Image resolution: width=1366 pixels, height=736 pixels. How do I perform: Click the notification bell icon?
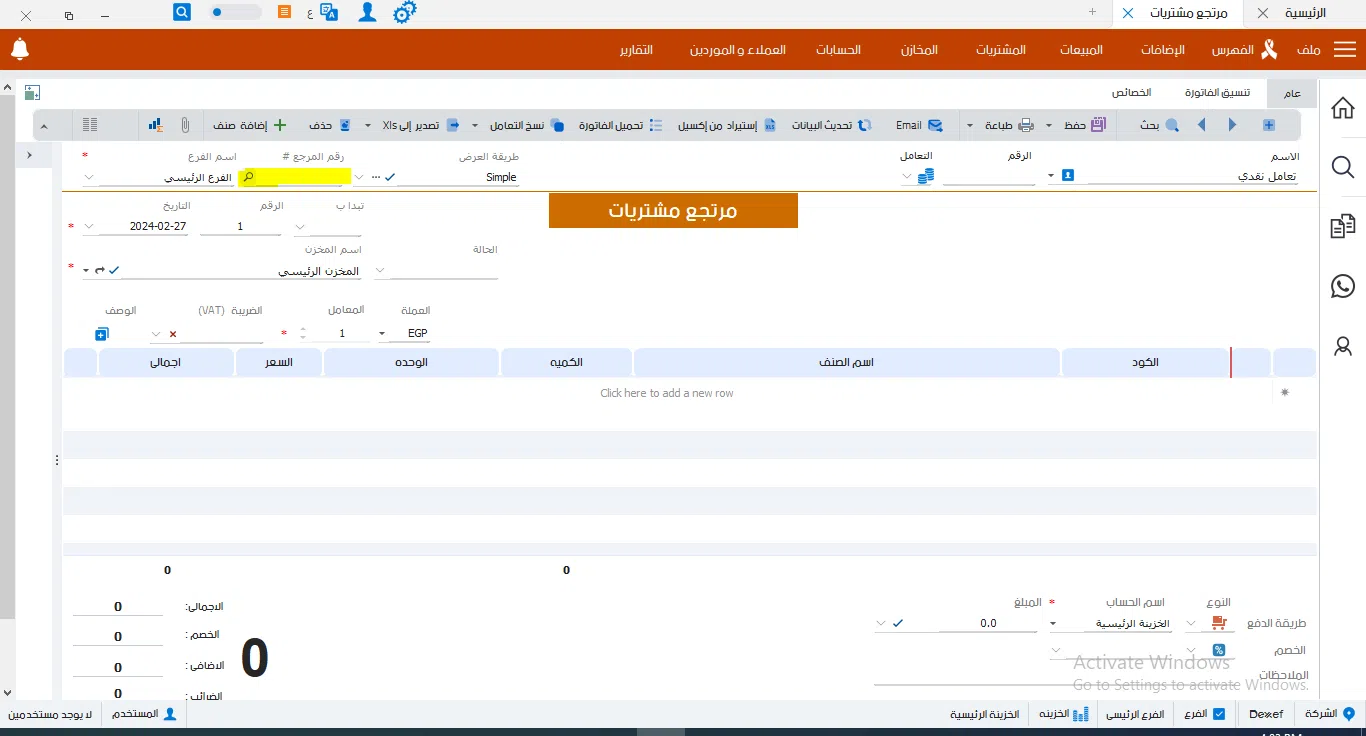(x=20, y=49)
